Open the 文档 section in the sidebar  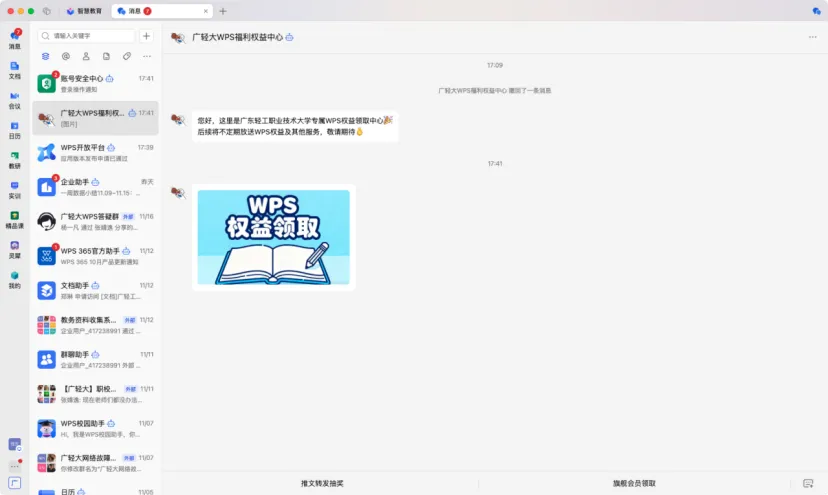click(15, 70)
